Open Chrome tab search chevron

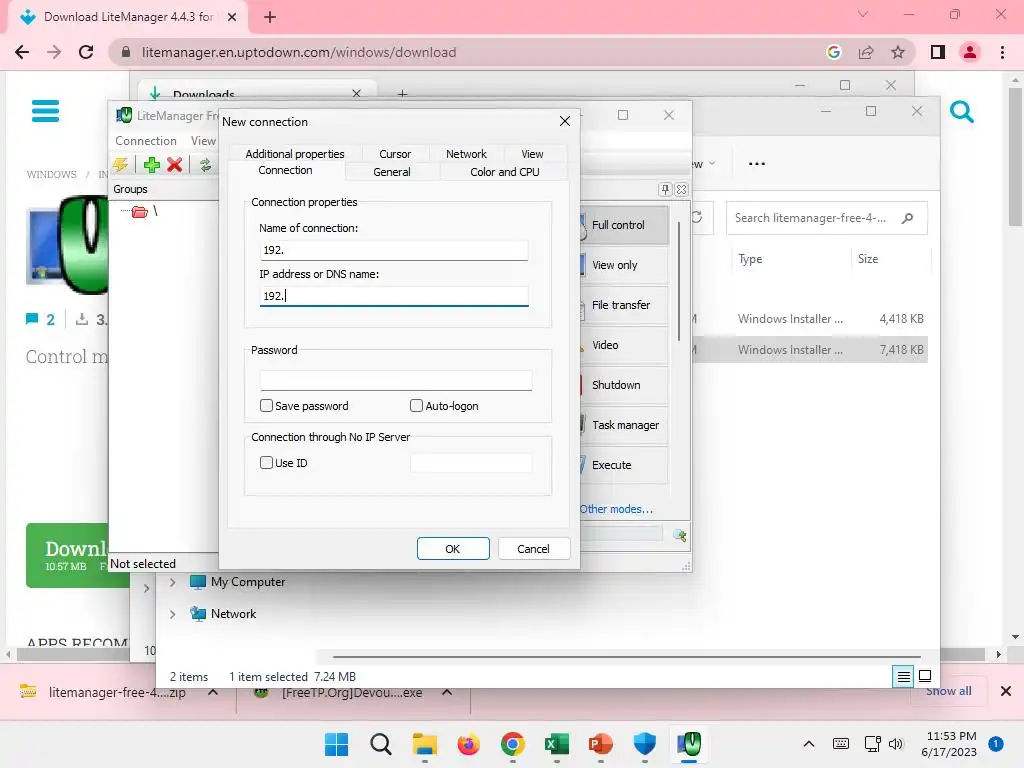[863, 14]
